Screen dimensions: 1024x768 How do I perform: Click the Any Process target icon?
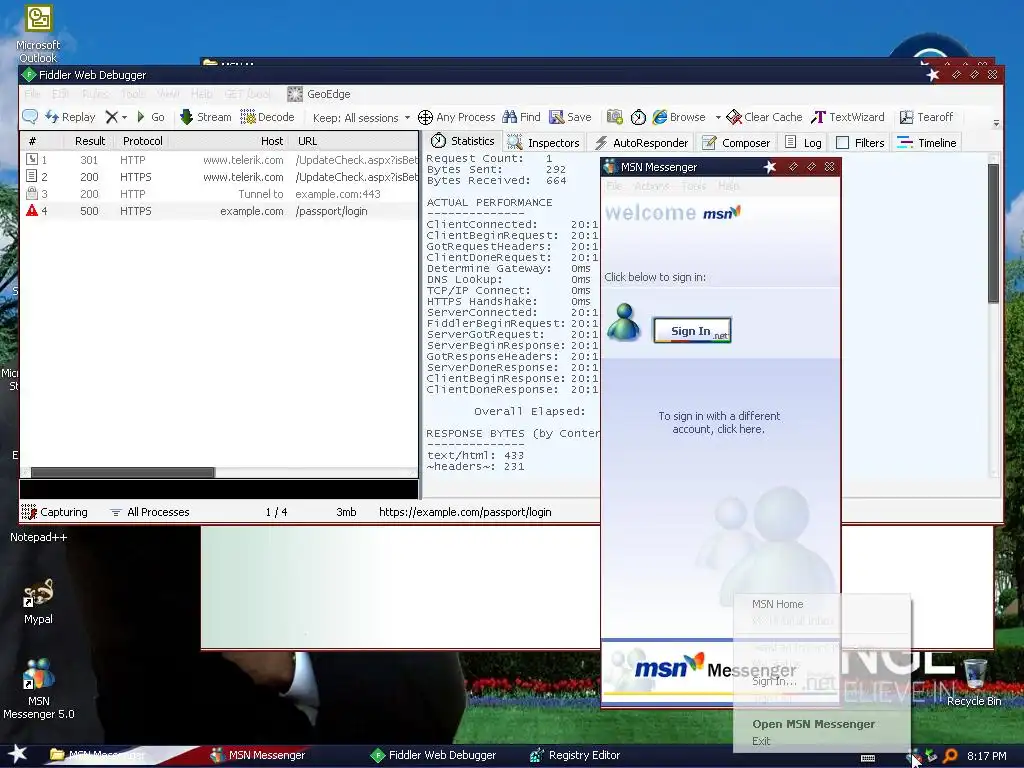point(425,118)
